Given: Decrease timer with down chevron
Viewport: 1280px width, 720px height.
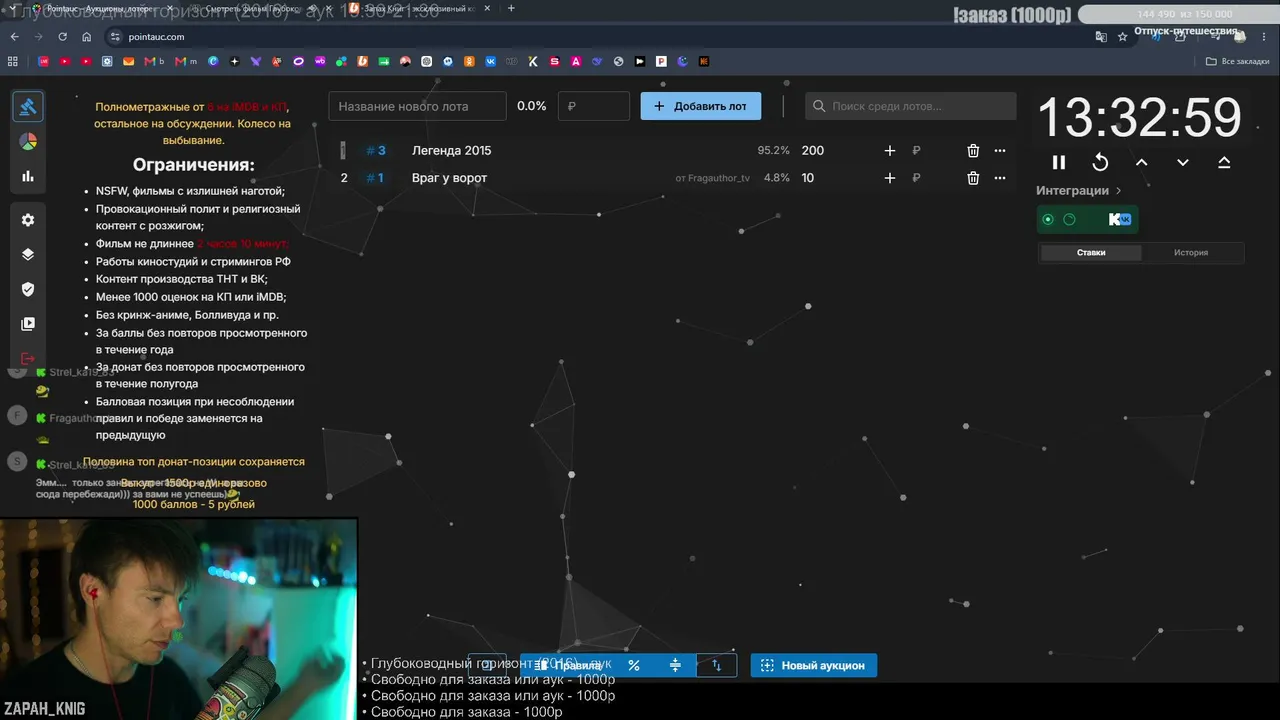Looking at the screenshot, I should tap(1183, 162).
